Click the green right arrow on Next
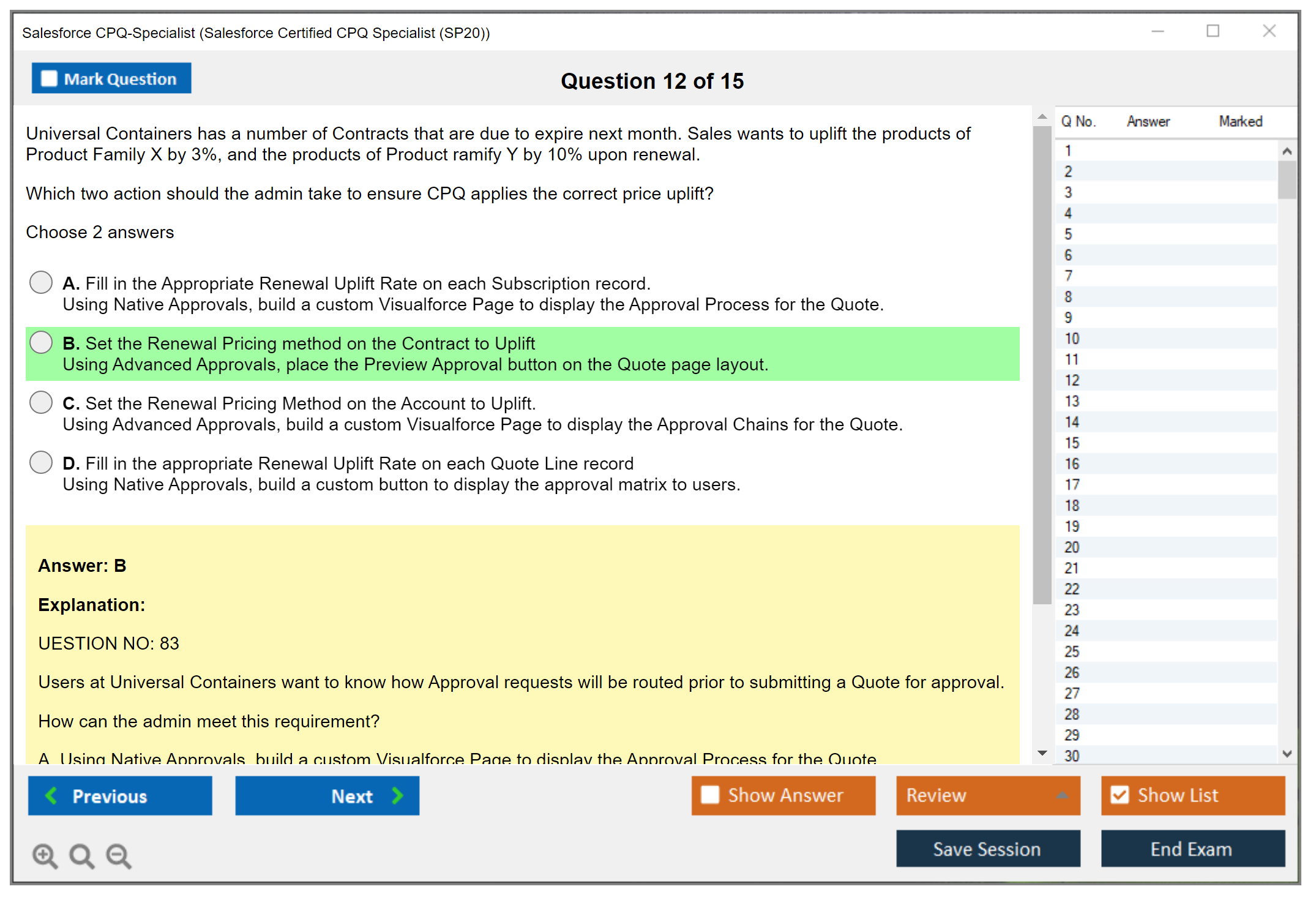1316x900 pixels. click(398, 795)
